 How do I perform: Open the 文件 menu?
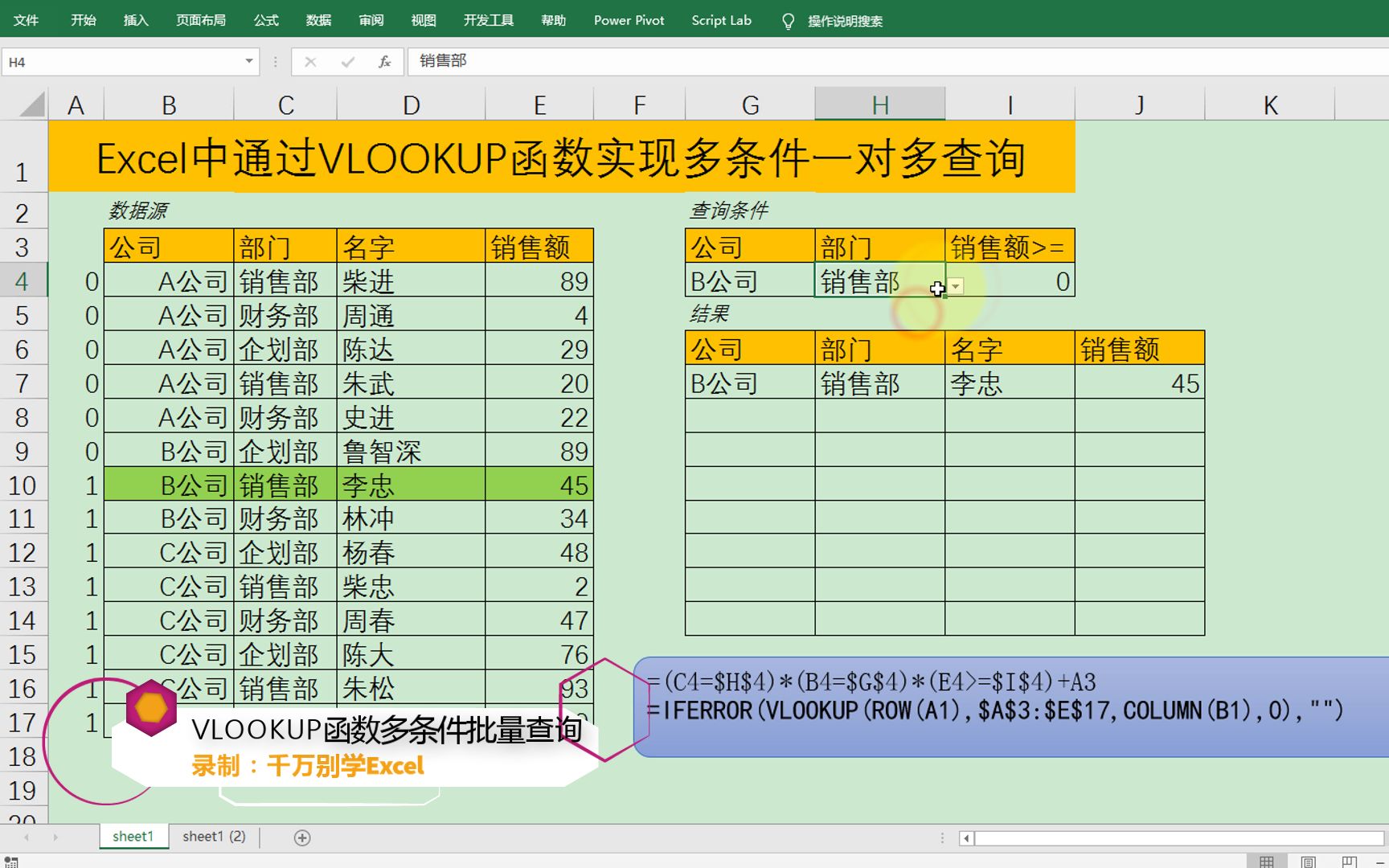click(x=27, y=21)
